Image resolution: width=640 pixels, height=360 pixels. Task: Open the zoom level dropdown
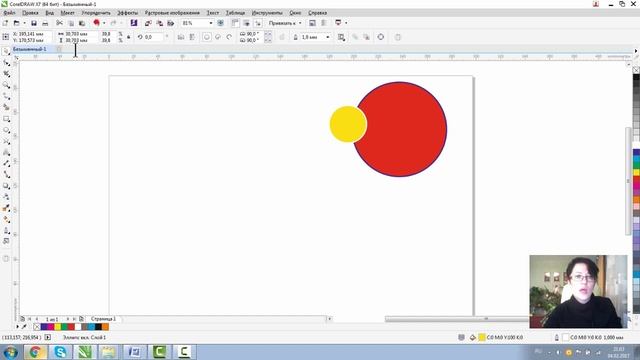point(211,23)
